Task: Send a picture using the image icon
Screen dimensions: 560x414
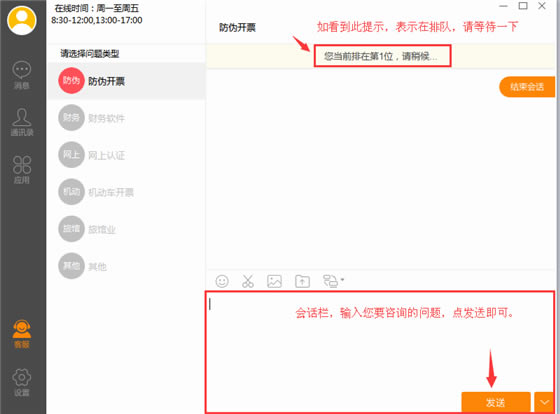Action: pos(274,281)
